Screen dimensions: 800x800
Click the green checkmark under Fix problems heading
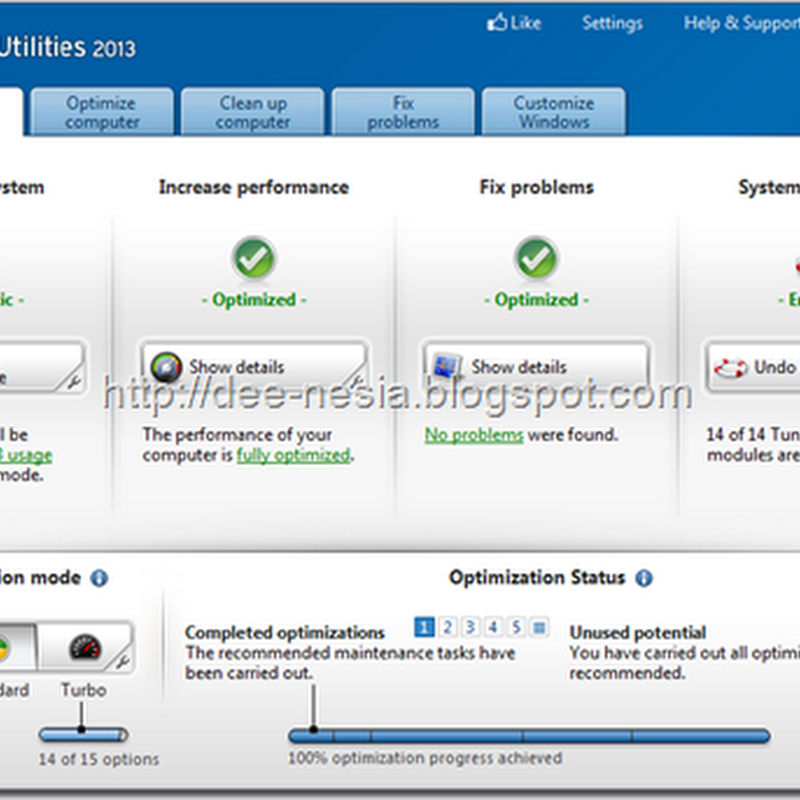(x=536, y=257)
